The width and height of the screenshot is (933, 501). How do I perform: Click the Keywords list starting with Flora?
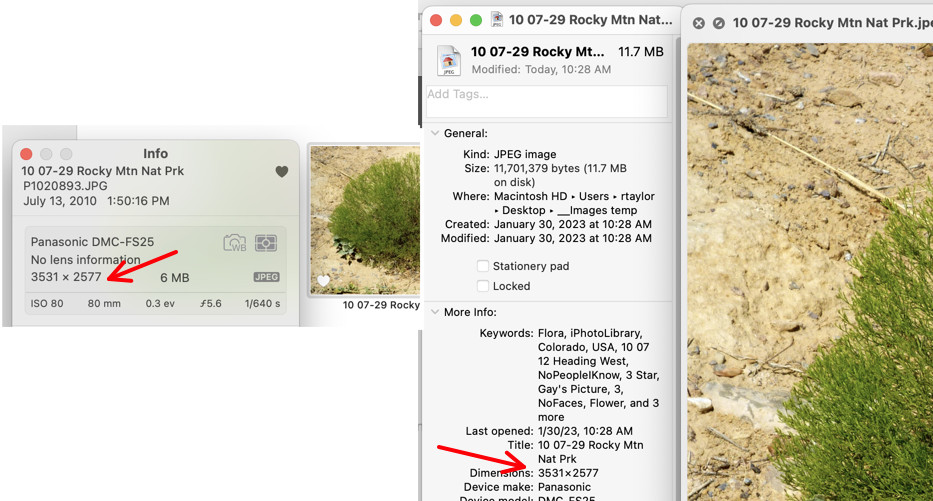click(x=599, y=375)
